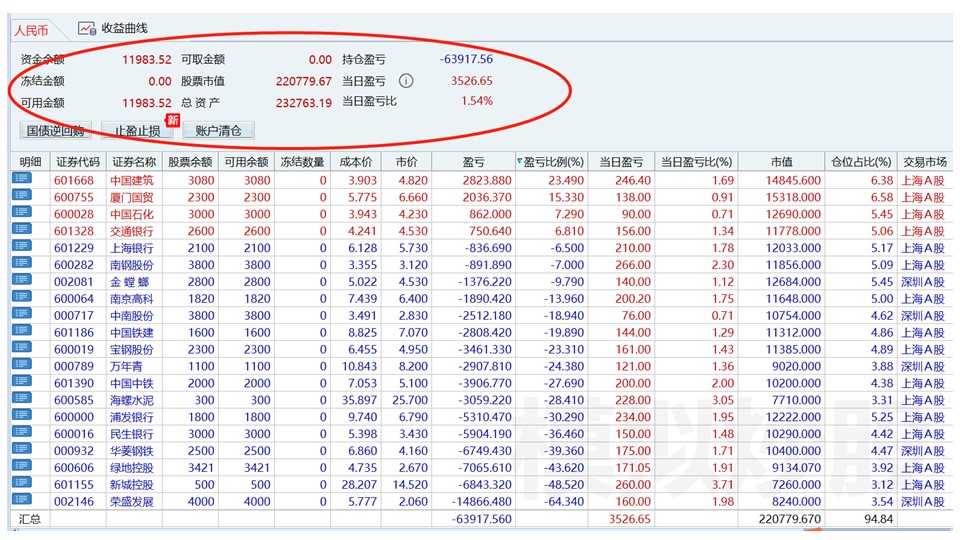Open details icon for 宝钢股份 row
This screenshot has width=960, height=540.
coord(21,347)
